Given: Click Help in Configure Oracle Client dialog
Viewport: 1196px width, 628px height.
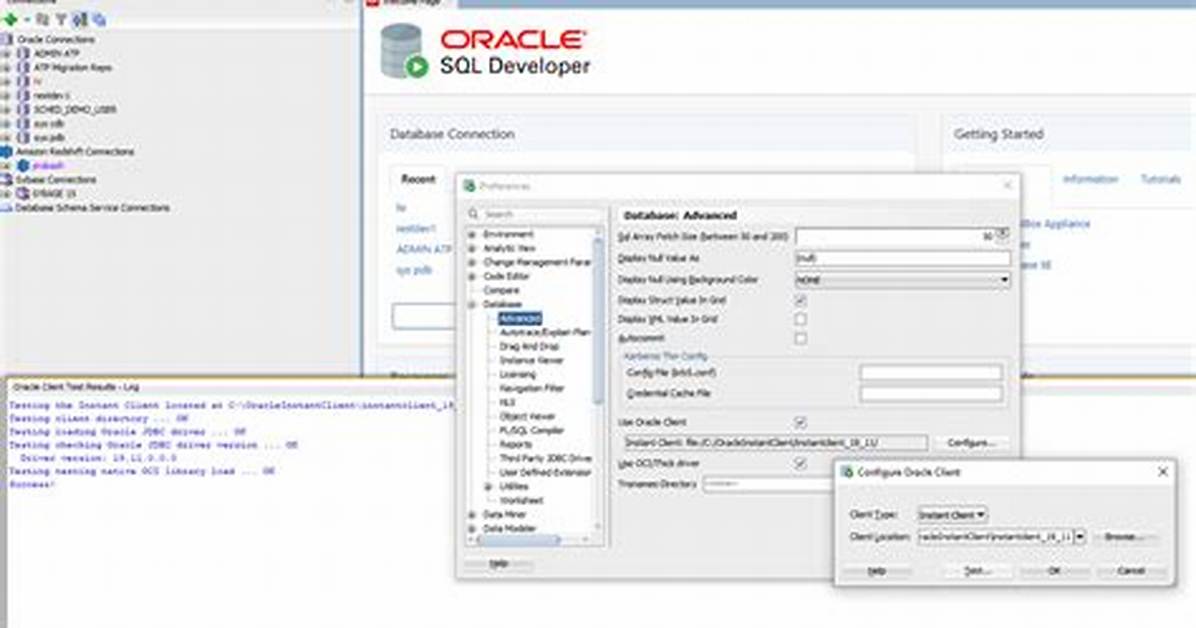Looking at the screenshot, I should click(x=876, y=571).
